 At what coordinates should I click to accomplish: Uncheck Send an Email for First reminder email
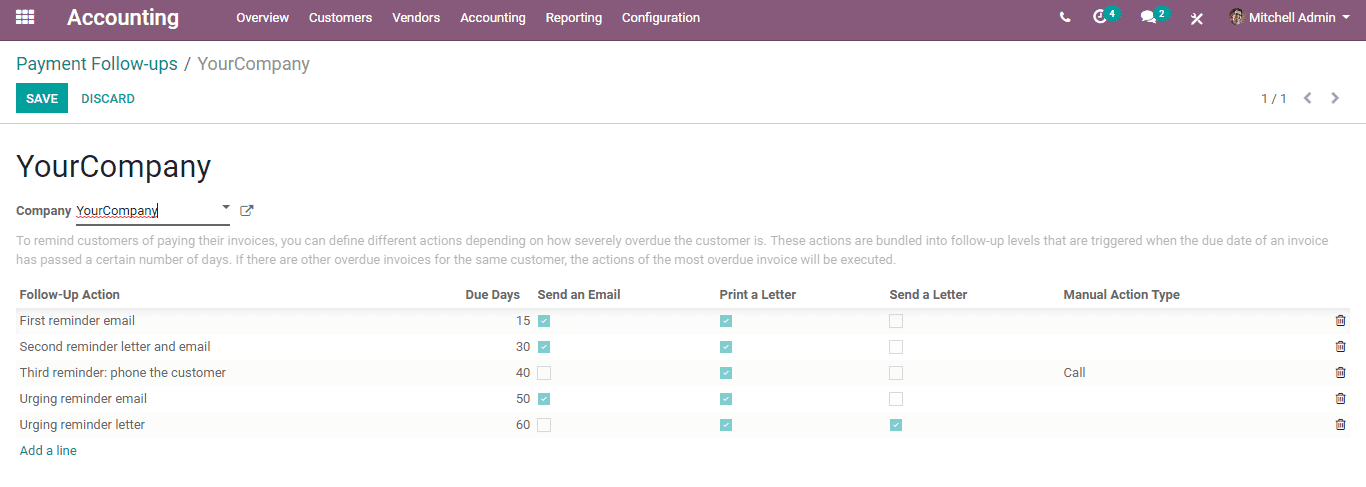tap(544, 321)
